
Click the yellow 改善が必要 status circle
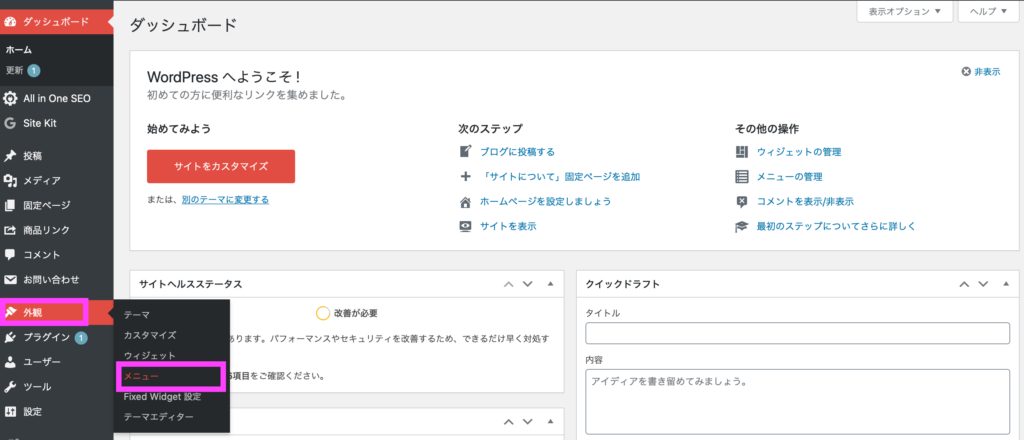coord(322,313)
